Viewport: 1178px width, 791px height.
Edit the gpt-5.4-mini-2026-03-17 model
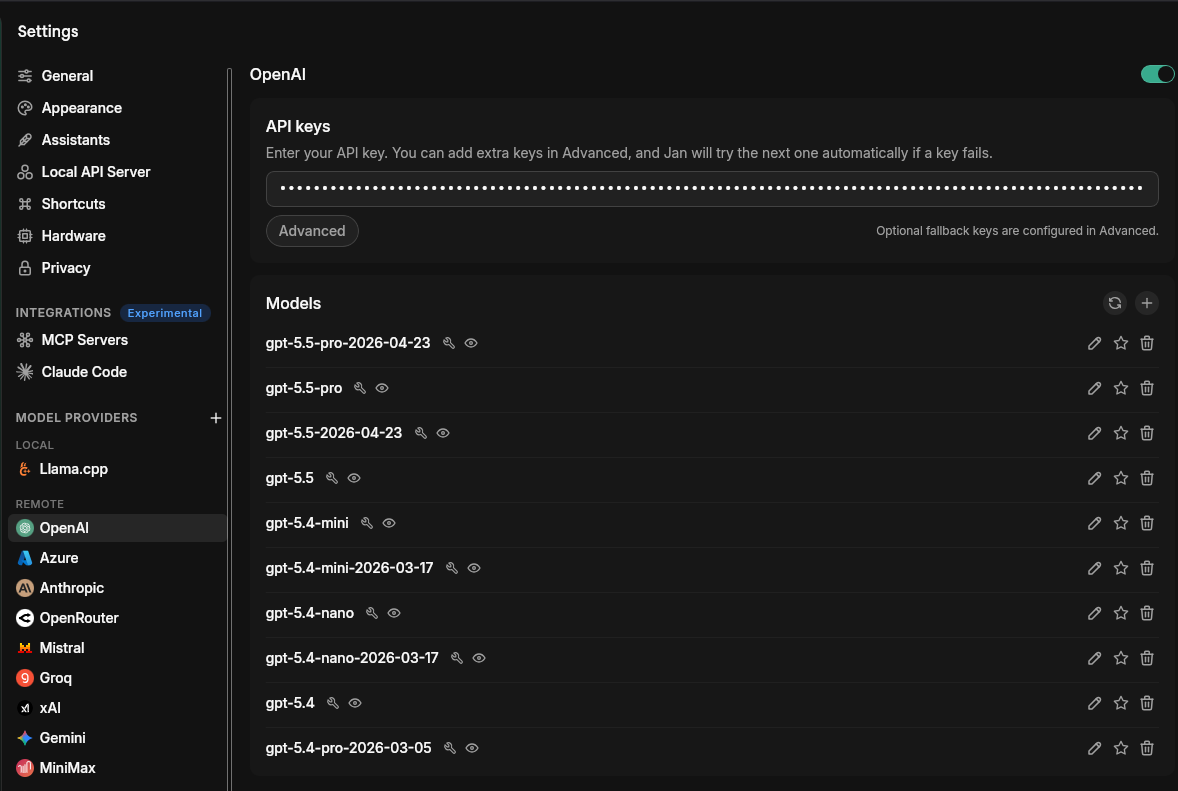coord(1095,569)
